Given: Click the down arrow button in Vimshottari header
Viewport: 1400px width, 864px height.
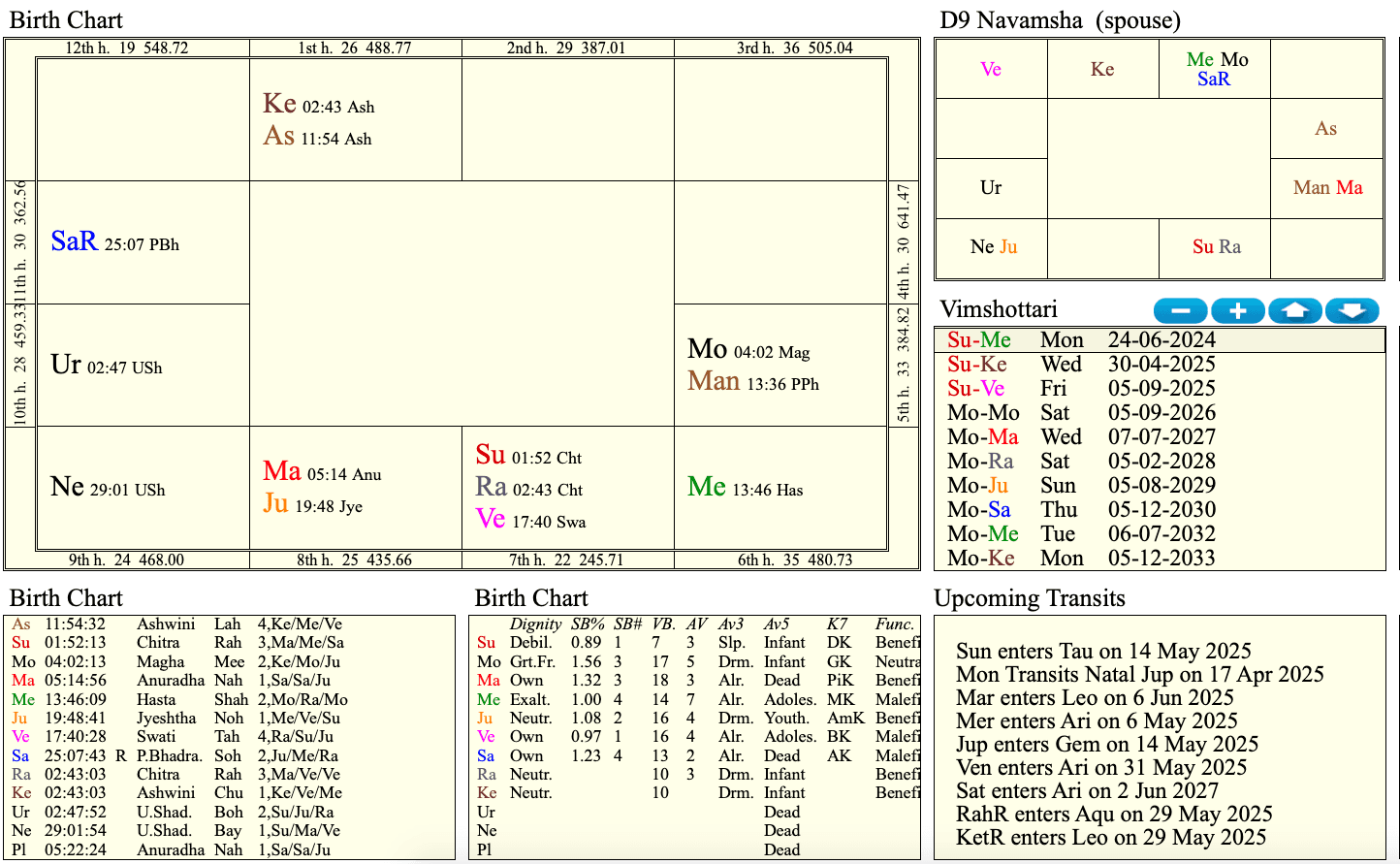Looking at the screenshot, I should click(x=1352, y=311).
